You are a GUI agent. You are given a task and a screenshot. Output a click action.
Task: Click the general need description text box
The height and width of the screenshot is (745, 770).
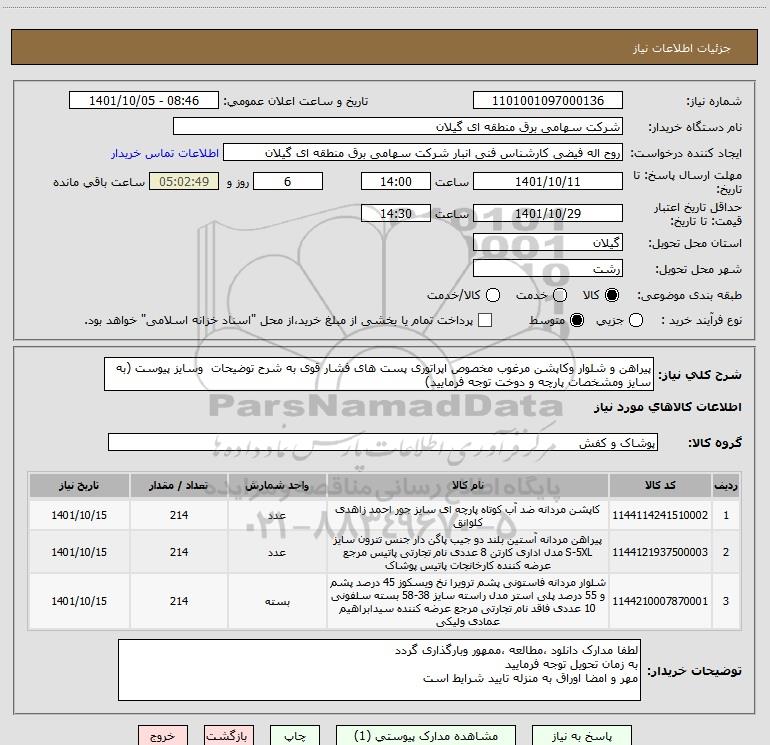pyautogui.click(x=379, y=375)
